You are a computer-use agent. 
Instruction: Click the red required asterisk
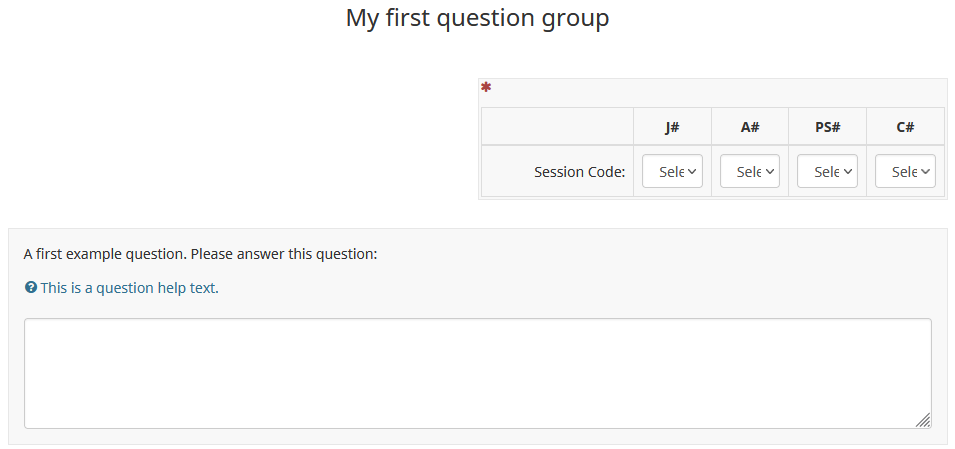point(486,88)
